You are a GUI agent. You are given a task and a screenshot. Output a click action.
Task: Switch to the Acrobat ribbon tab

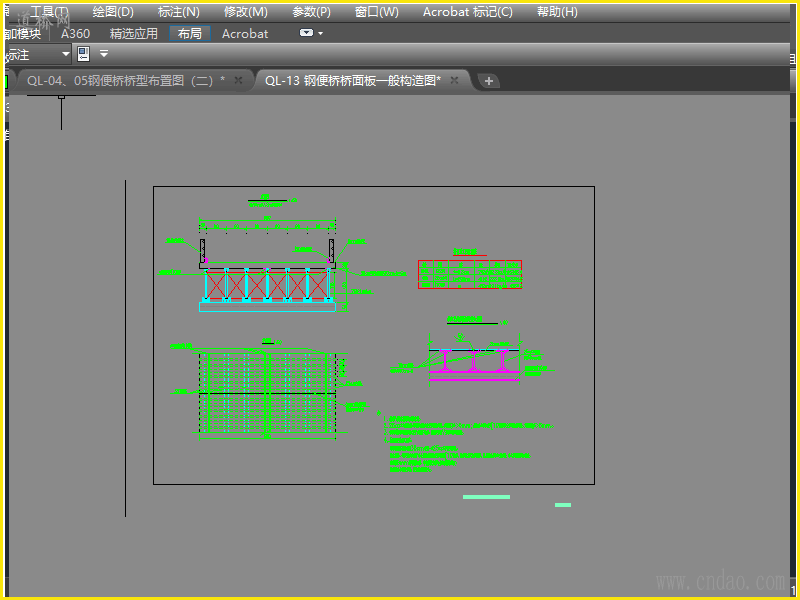(245, 33)
